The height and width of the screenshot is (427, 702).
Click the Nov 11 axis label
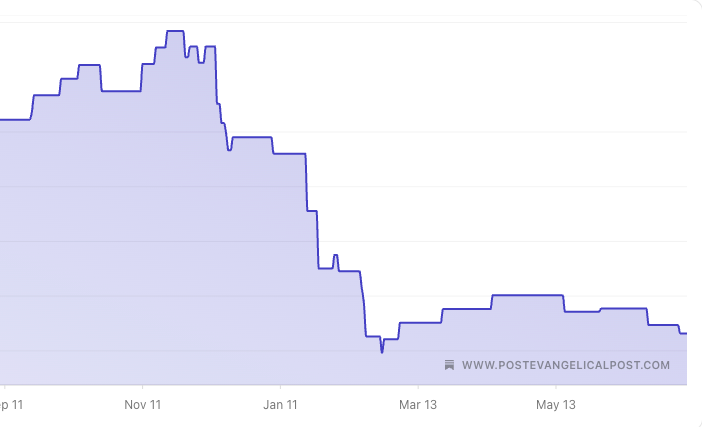click(143, 405)
